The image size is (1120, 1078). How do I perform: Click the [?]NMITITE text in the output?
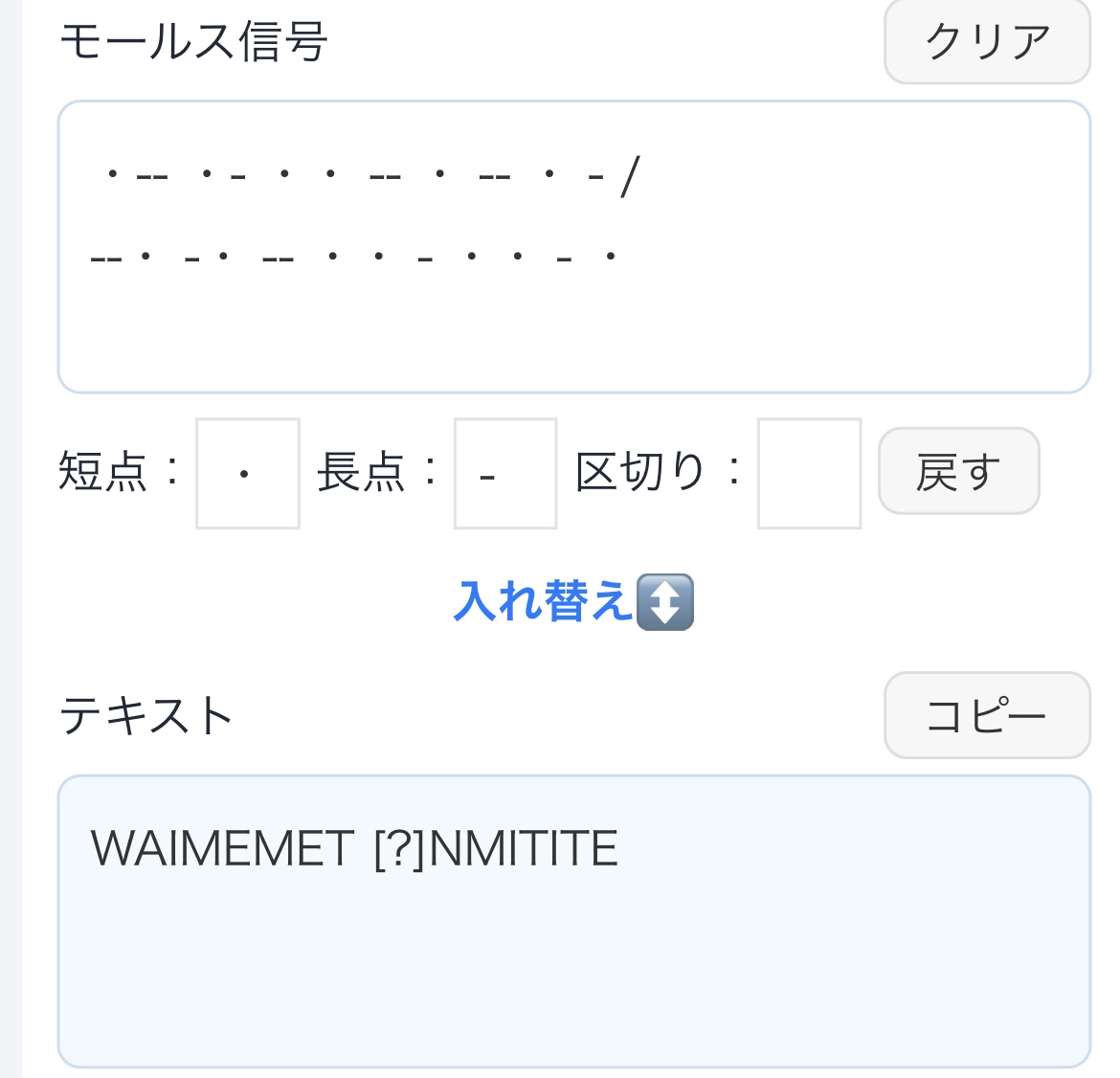point(496,849)
